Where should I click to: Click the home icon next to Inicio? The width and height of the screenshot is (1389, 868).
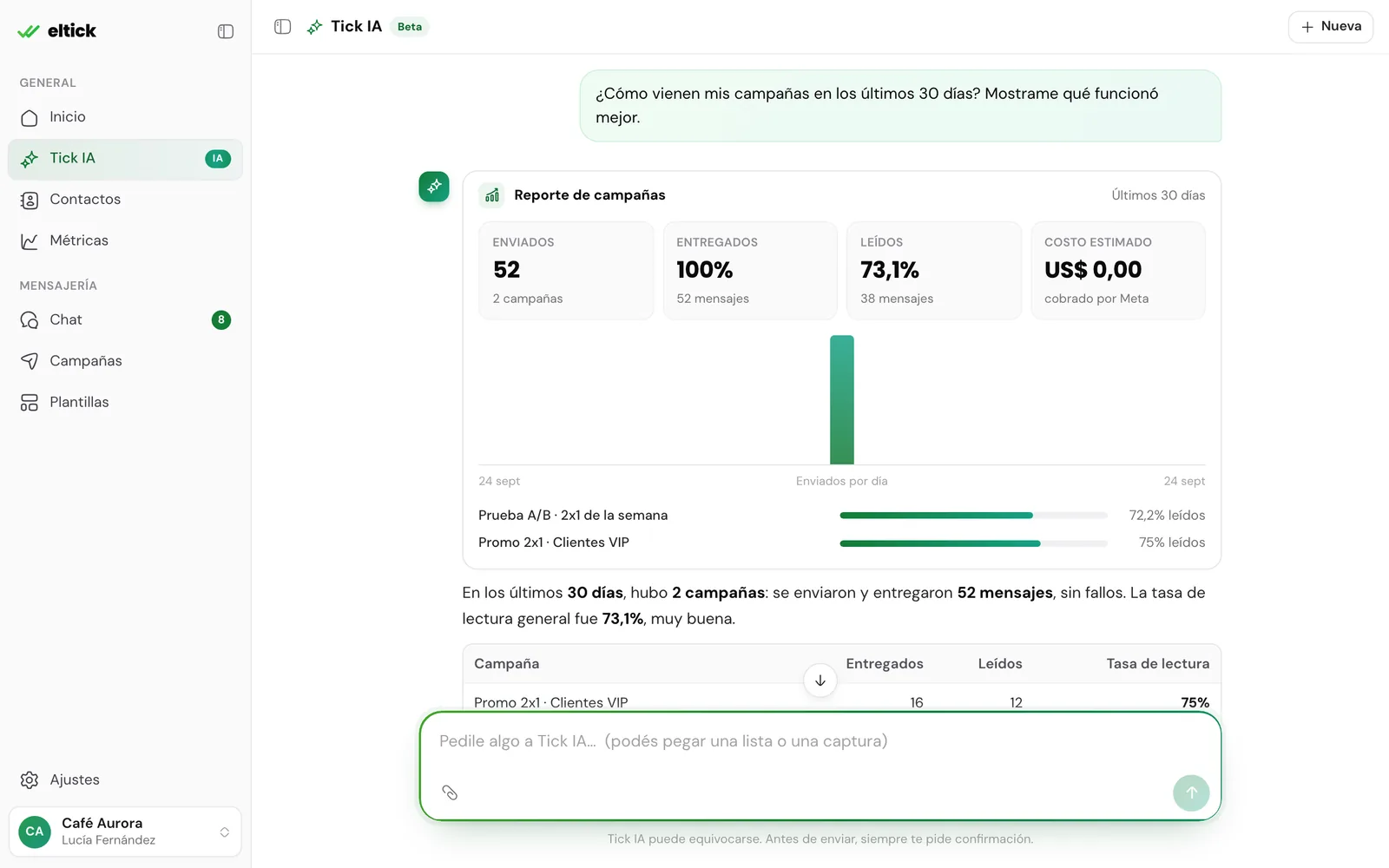coord(30,118)
